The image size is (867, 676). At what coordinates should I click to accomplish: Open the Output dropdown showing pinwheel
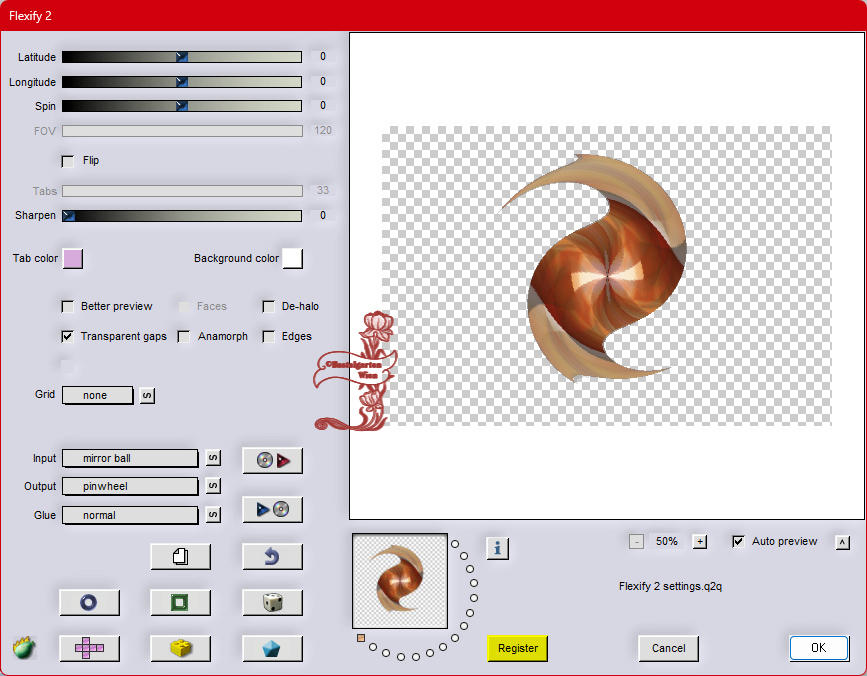tap(130, 486)
